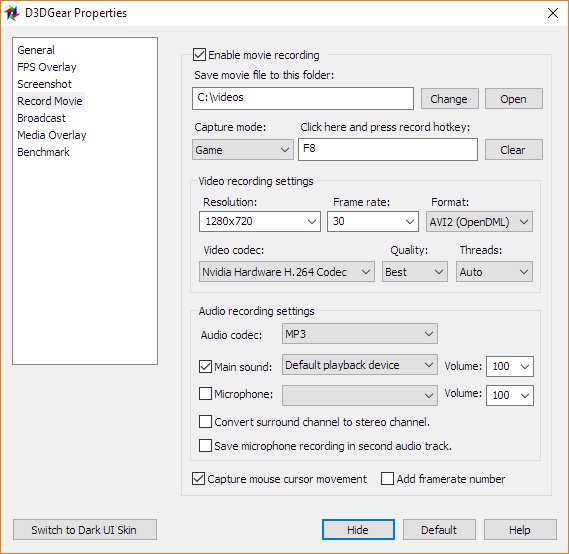Open the Format dropdown showing AVI2
Viewport: 569px width, 554px height.
coord(479,221)
